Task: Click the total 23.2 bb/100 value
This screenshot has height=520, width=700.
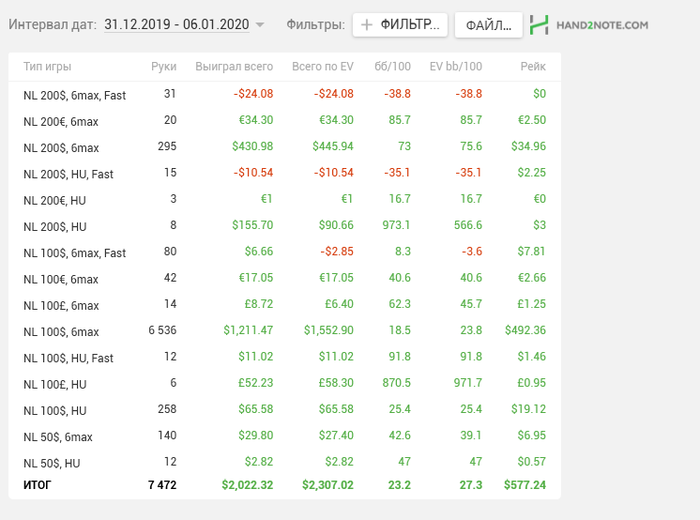Action: [399, 485]
